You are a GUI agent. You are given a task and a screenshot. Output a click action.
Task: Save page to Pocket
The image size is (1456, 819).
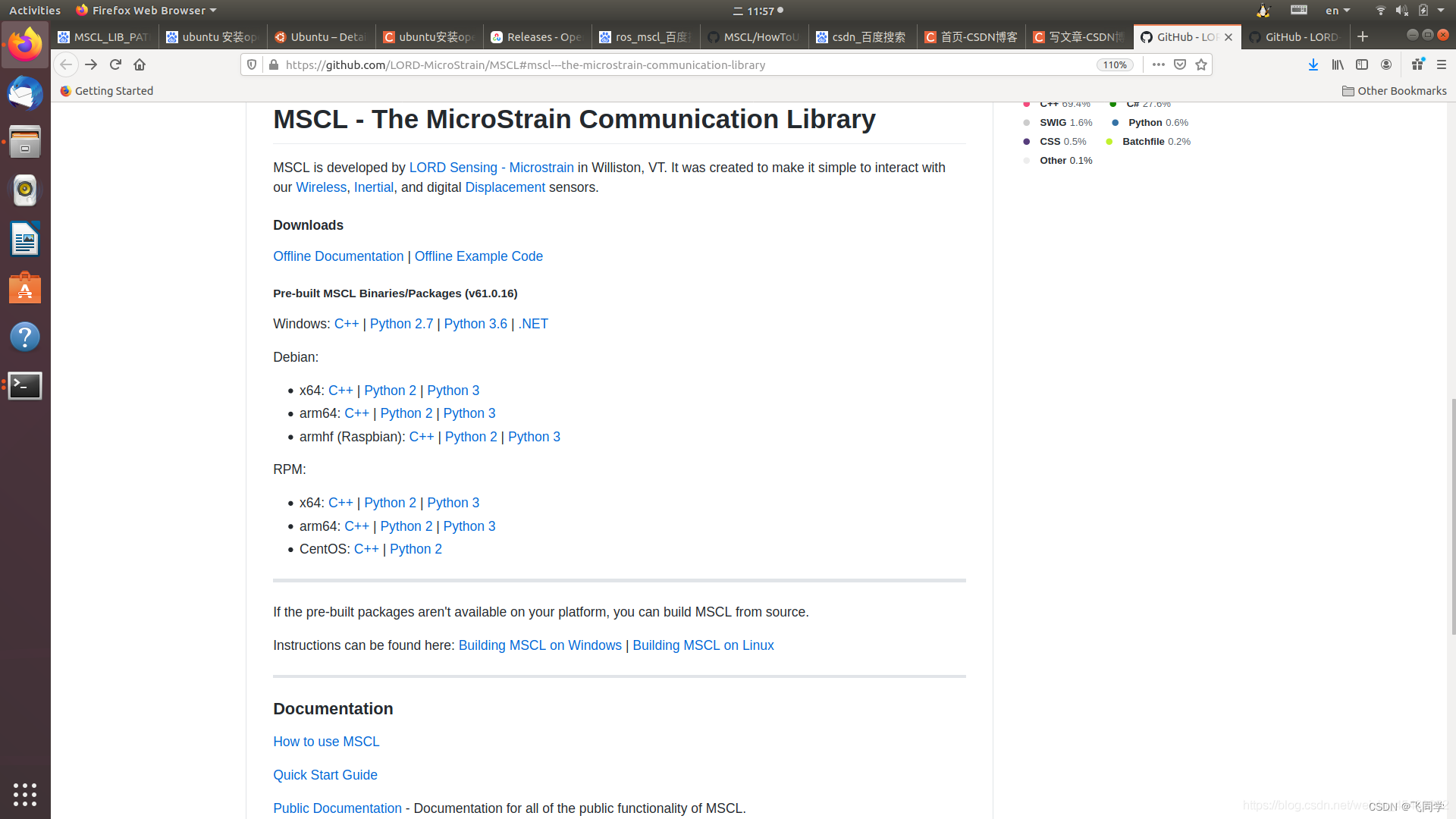(1180, 64)
